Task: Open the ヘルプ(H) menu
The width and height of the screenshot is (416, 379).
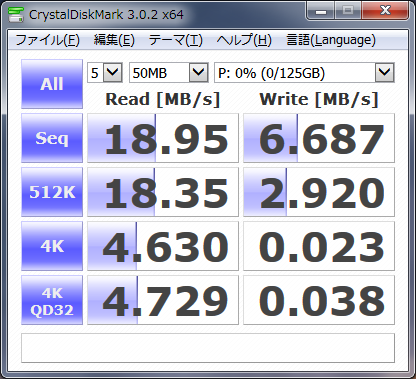Action: (x=244, y=40)
